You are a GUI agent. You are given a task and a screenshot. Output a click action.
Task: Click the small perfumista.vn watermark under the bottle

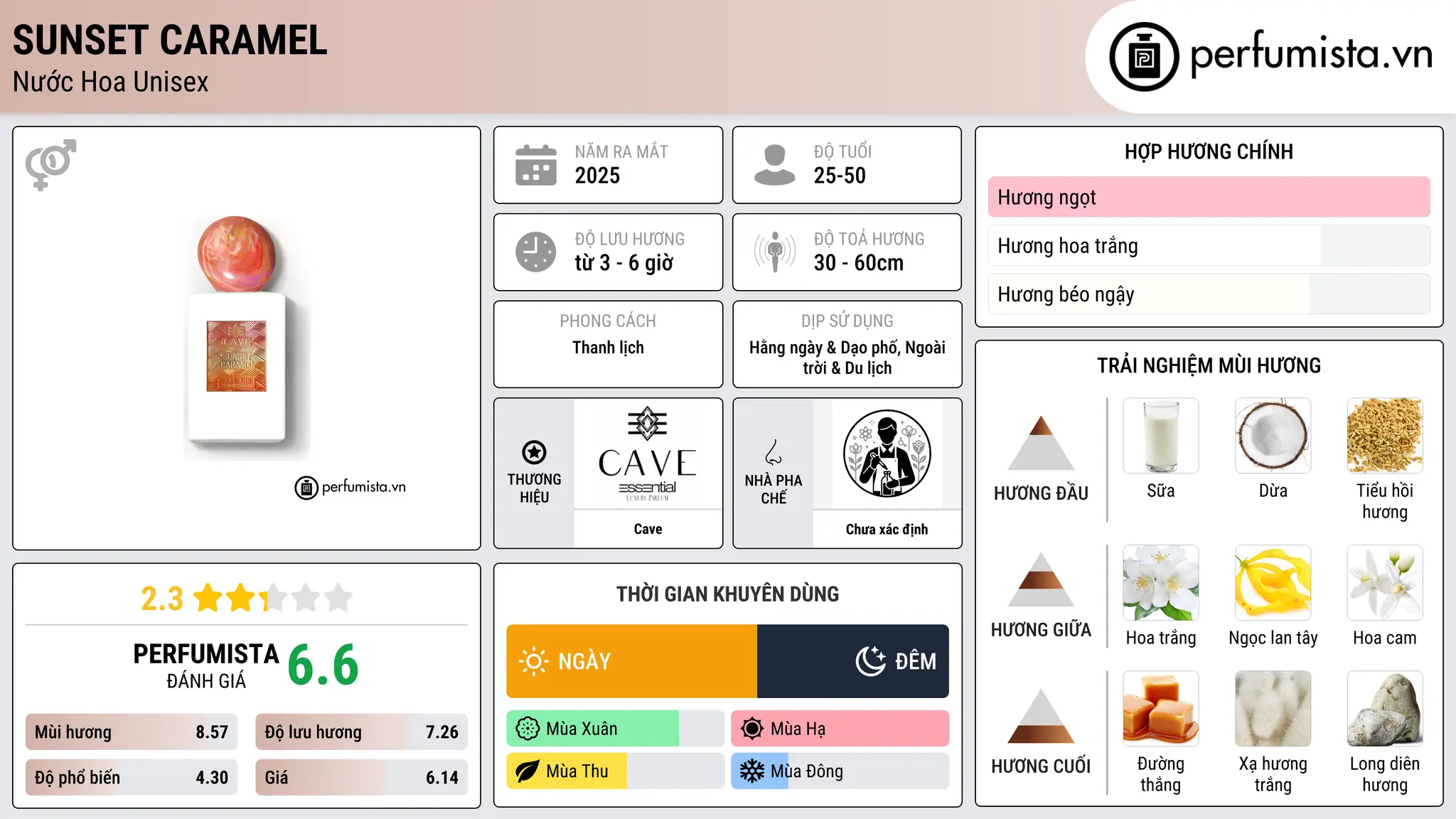pyautogui.click(x=350, y=488)
